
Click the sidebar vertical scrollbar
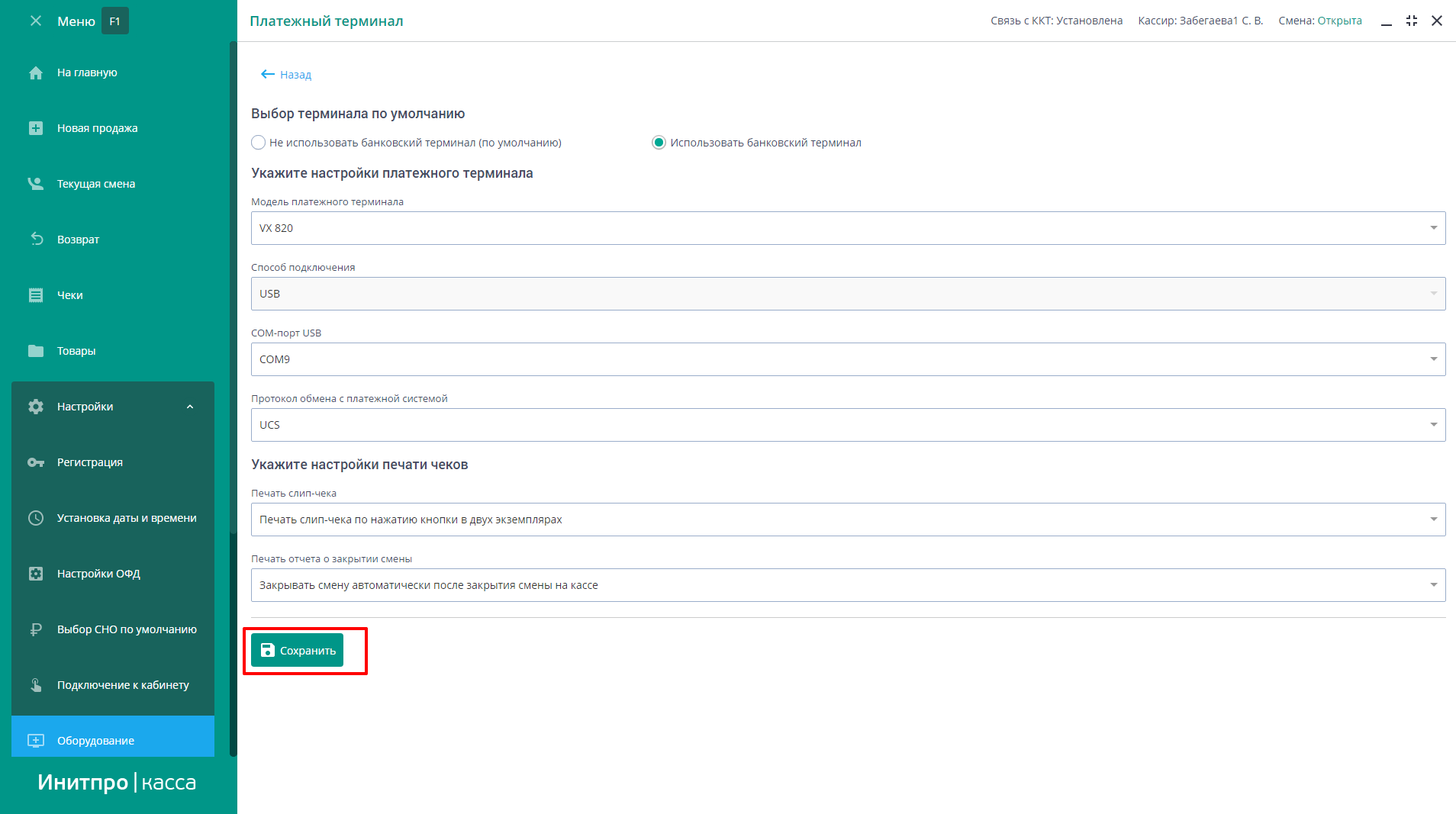[234, 399]
